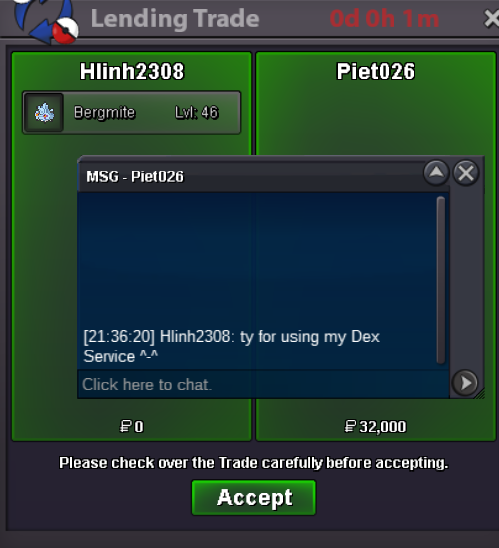Click the MSG - Piet026 title bar
This screenshot has height=548, width=499.
250,176
